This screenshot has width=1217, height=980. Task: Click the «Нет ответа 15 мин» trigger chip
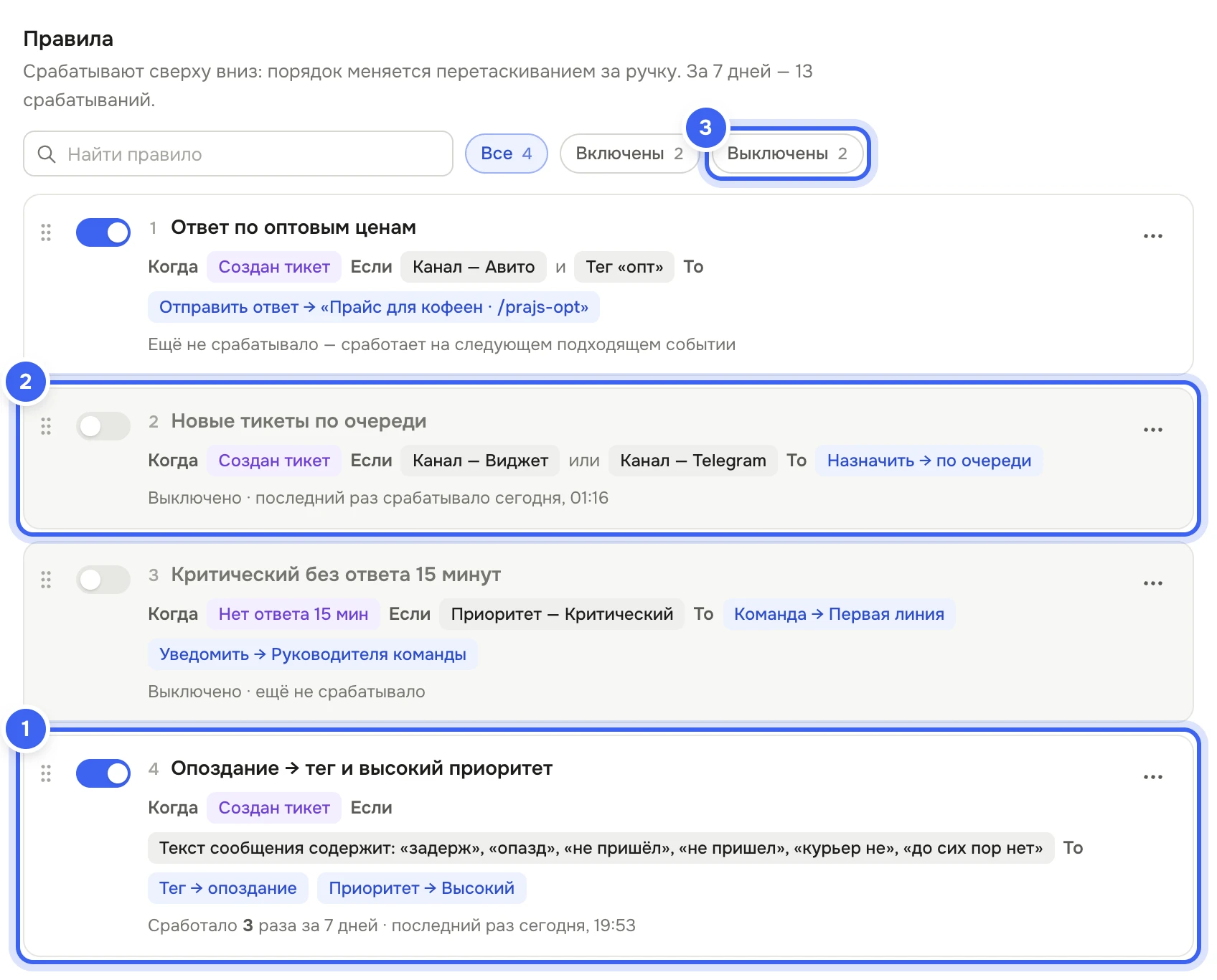click(x=293, y=614)
